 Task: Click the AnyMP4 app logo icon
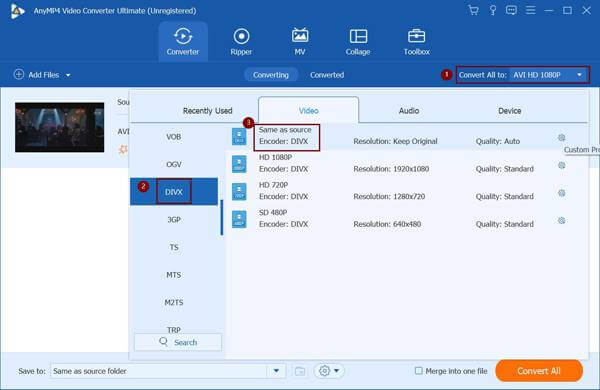[18, 11]
